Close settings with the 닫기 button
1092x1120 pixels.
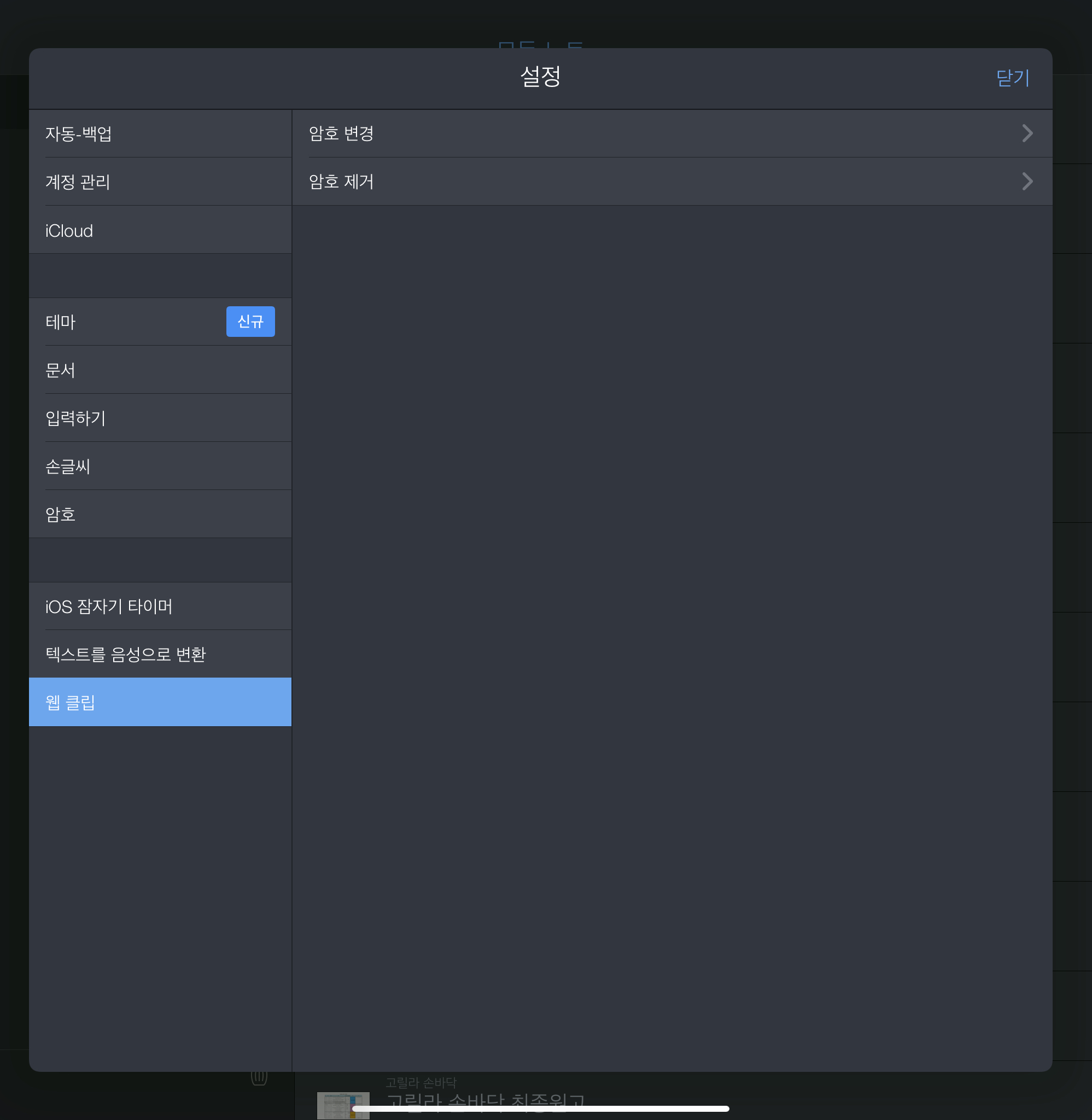click(x=1012, y=78)
